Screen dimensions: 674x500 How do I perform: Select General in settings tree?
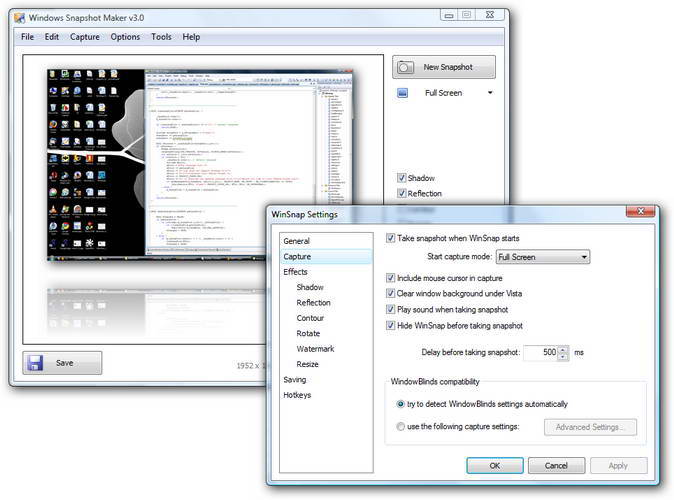click(x=297, y=241)
